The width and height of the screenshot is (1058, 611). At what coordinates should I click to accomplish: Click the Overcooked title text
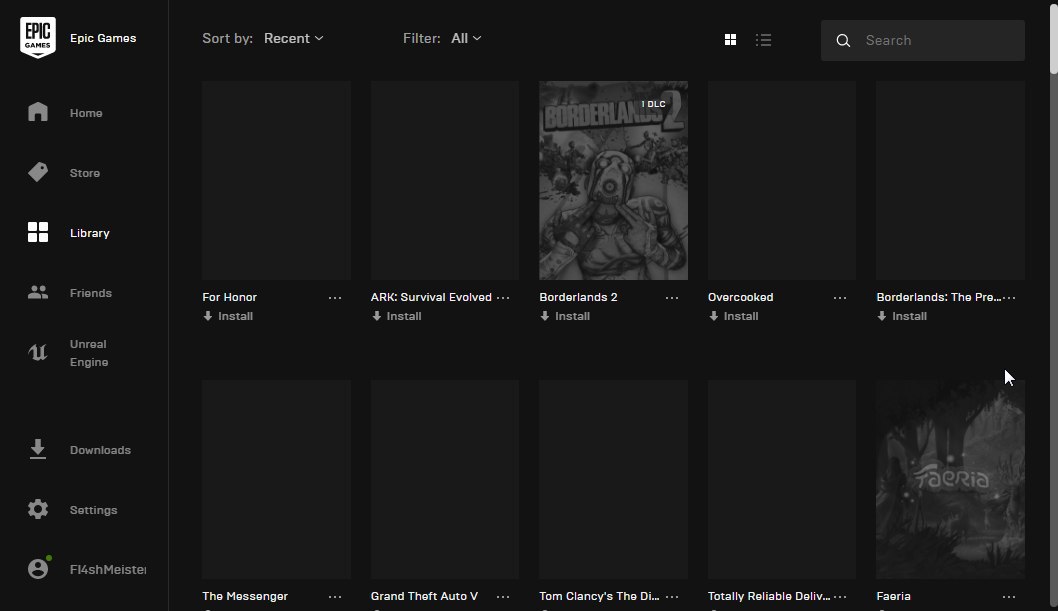740,297
